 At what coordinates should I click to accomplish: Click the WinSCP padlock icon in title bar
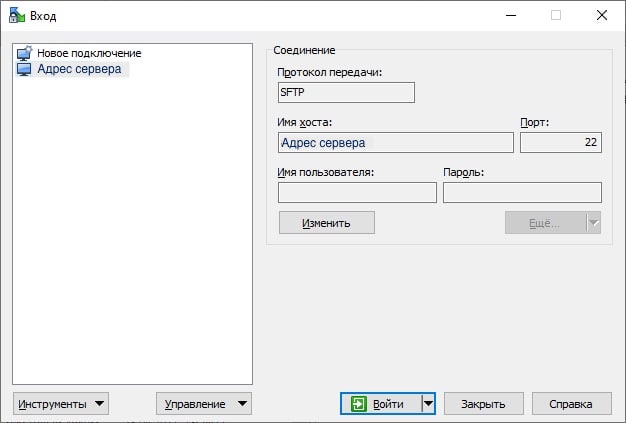tap(16, 15)
